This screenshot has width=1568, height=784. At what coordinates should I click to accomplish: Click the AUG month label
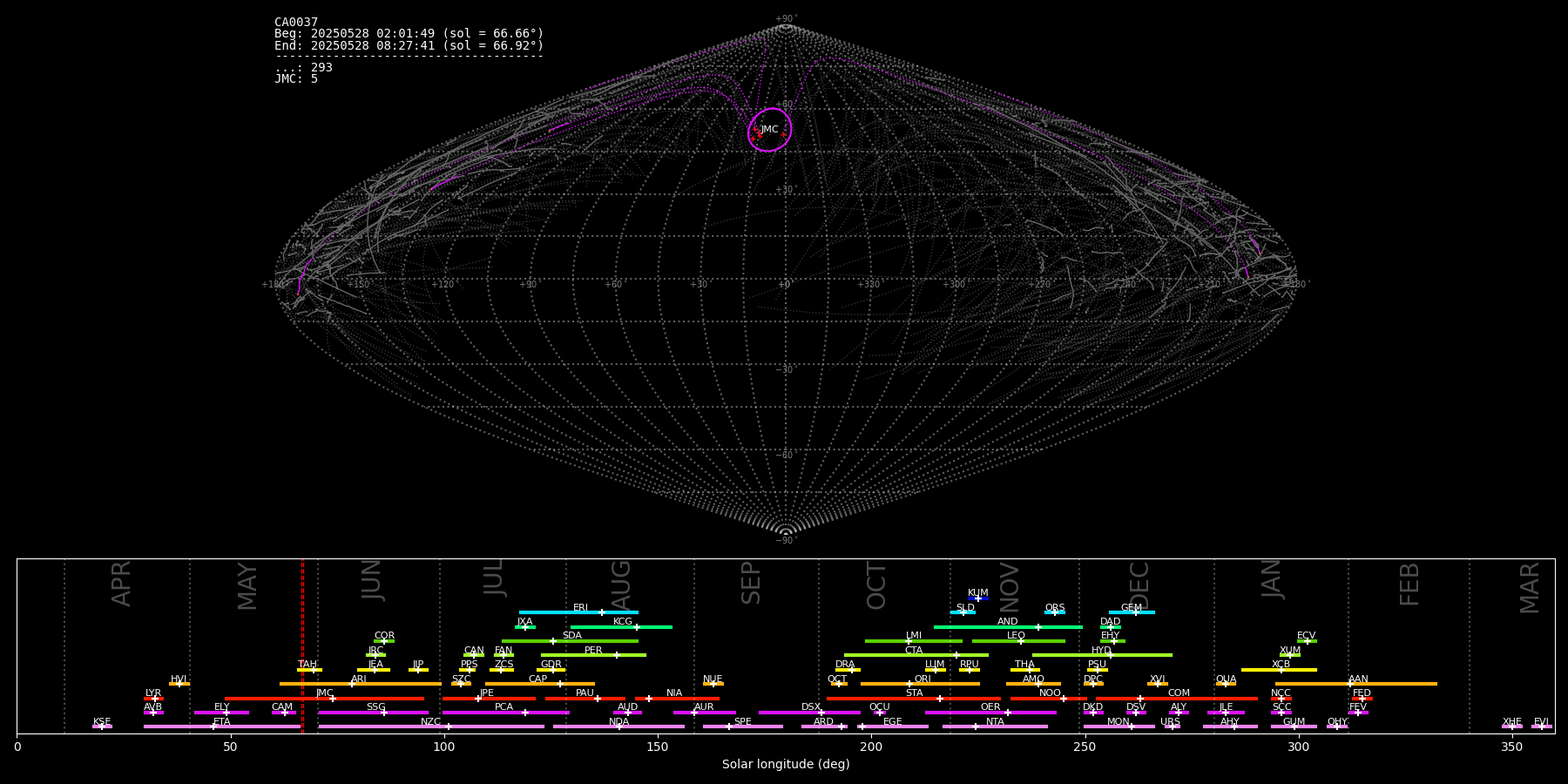pos(620,585)
